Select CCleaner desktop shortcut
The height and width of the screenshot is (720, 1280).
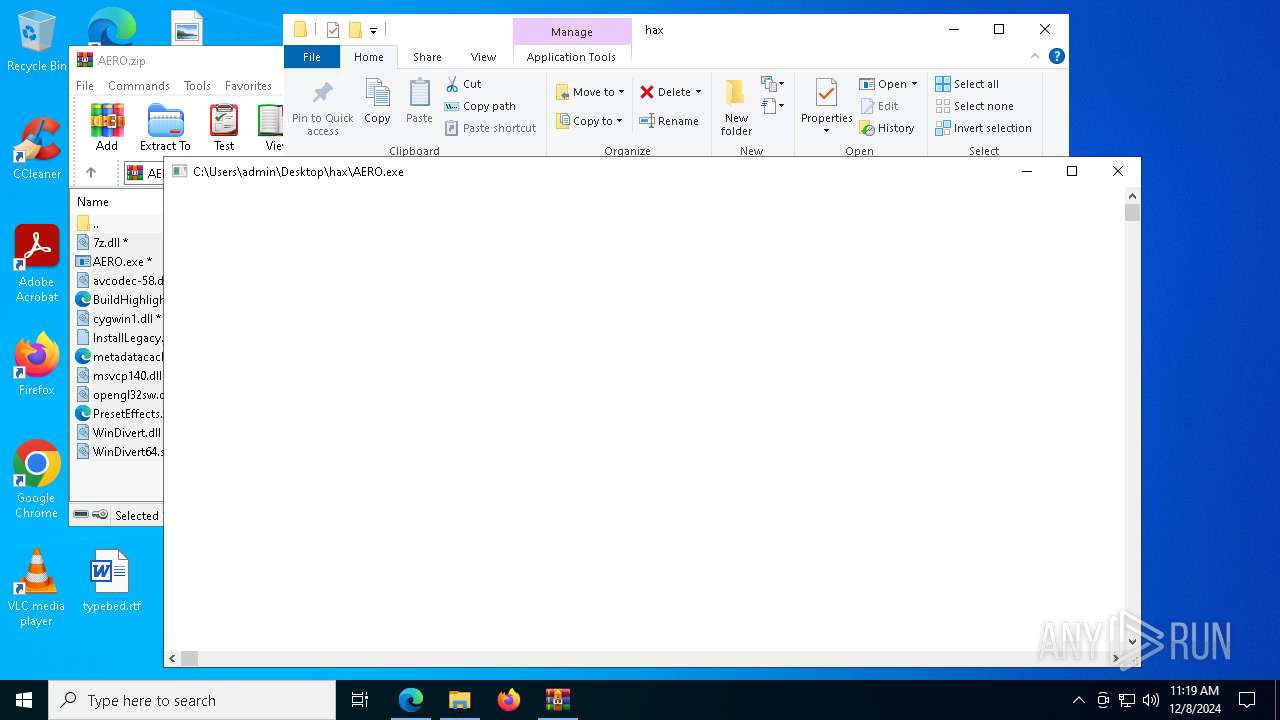coord(37,149)
